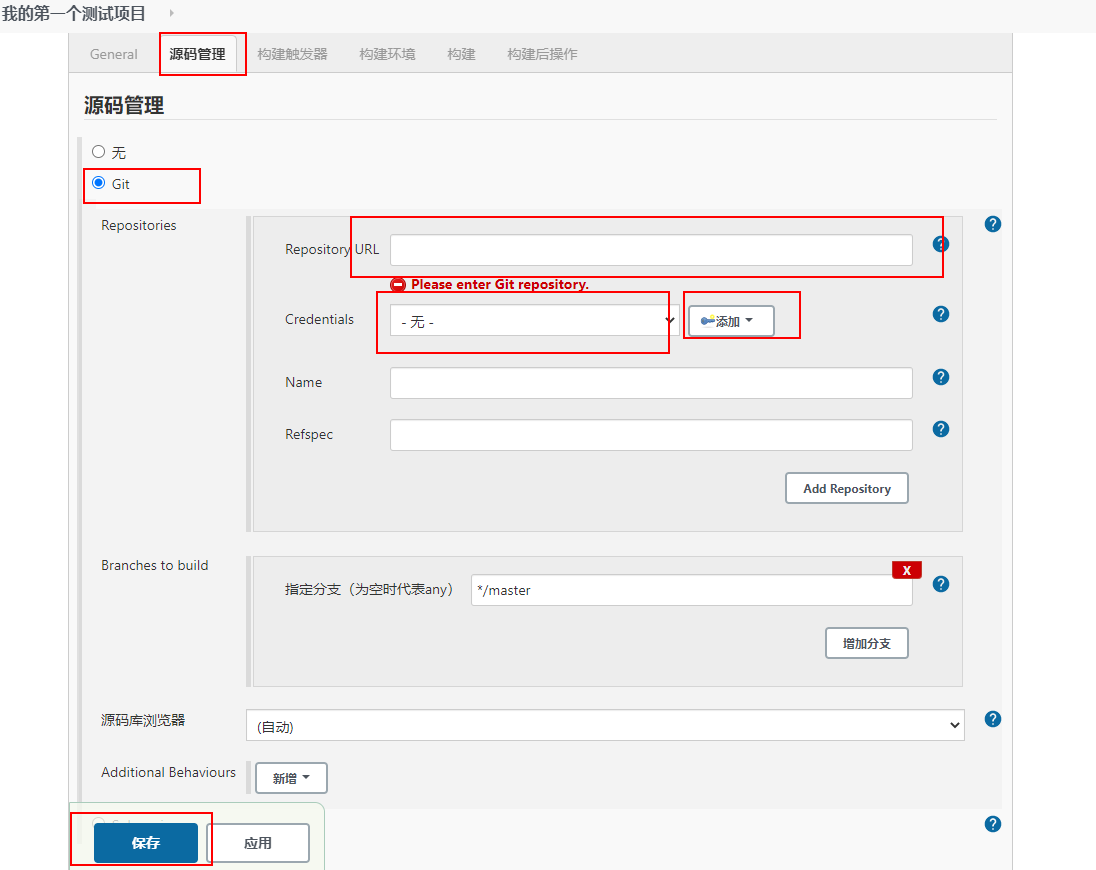Open help for the Repositories section

pyautogui.click(x=993, y=224)
